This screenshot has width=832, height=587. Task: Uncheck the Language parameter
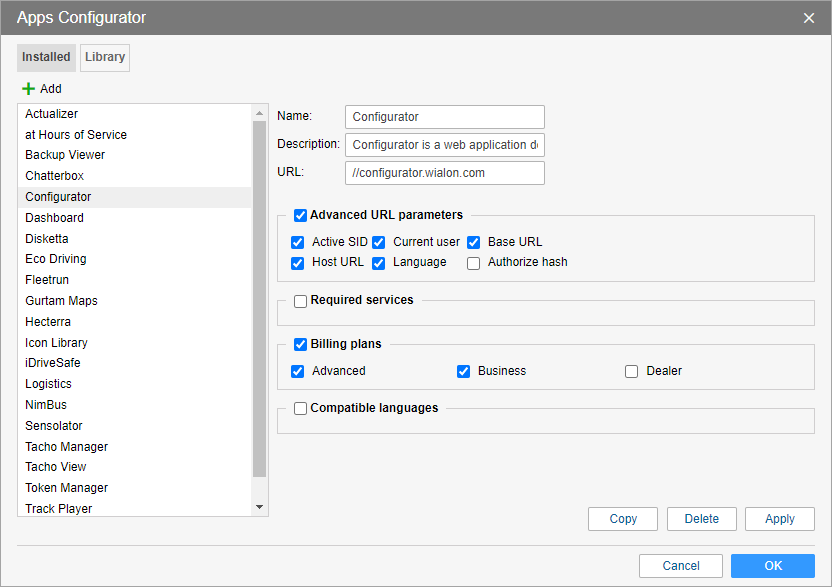click(x=378, y=263)
